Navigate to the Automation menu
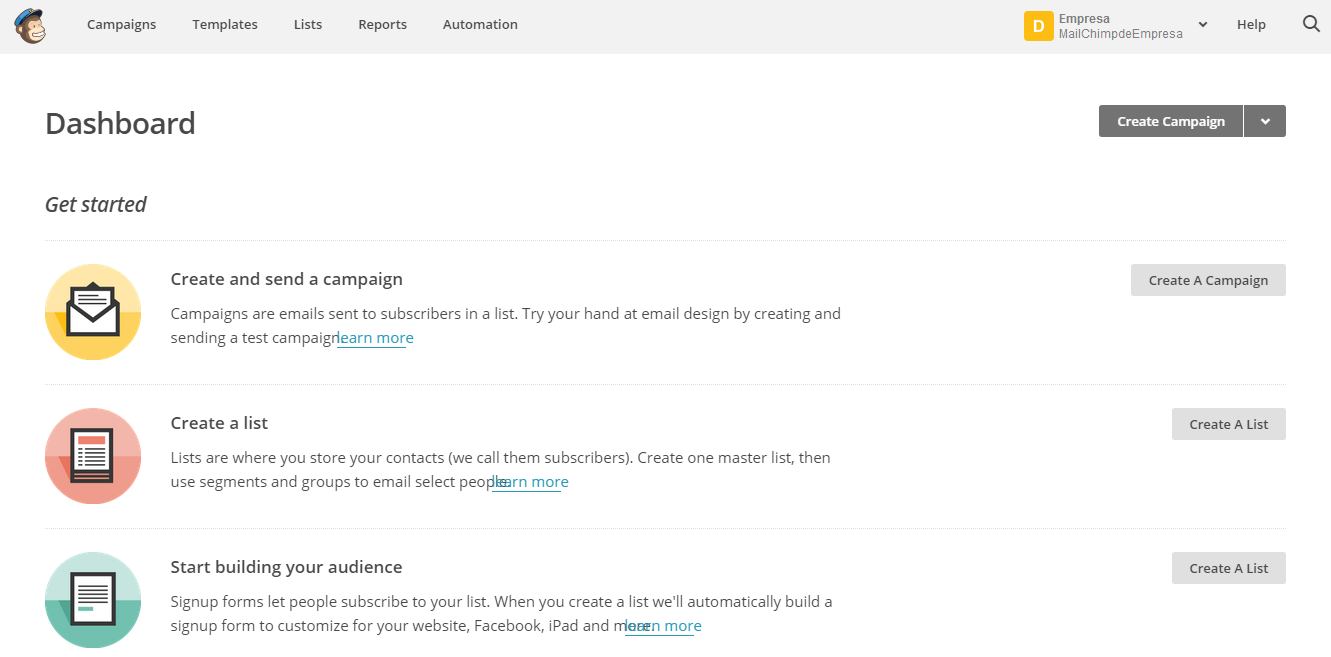Image resolution: width=1331 pixels, height=657 pixels. coord(480,24)
